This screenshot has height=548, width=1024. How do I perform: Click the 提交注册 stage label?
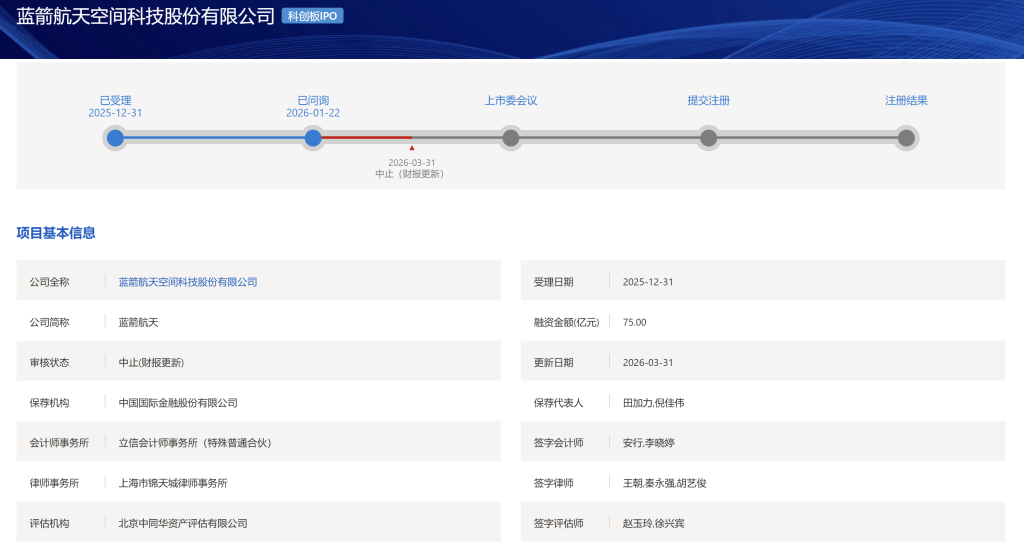(708, 100)
